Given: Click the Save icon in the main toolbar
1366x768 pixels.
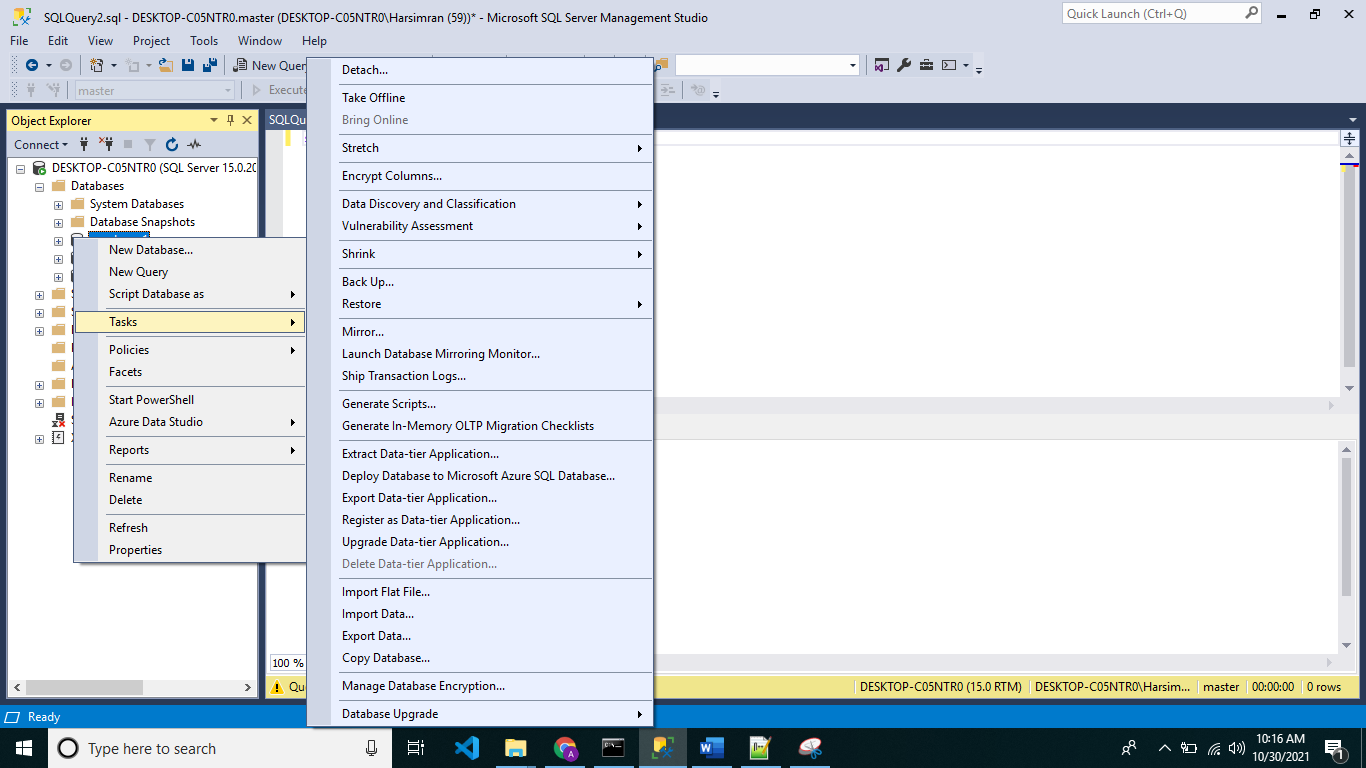Looking at the screenshot, I should pos(188,64).
